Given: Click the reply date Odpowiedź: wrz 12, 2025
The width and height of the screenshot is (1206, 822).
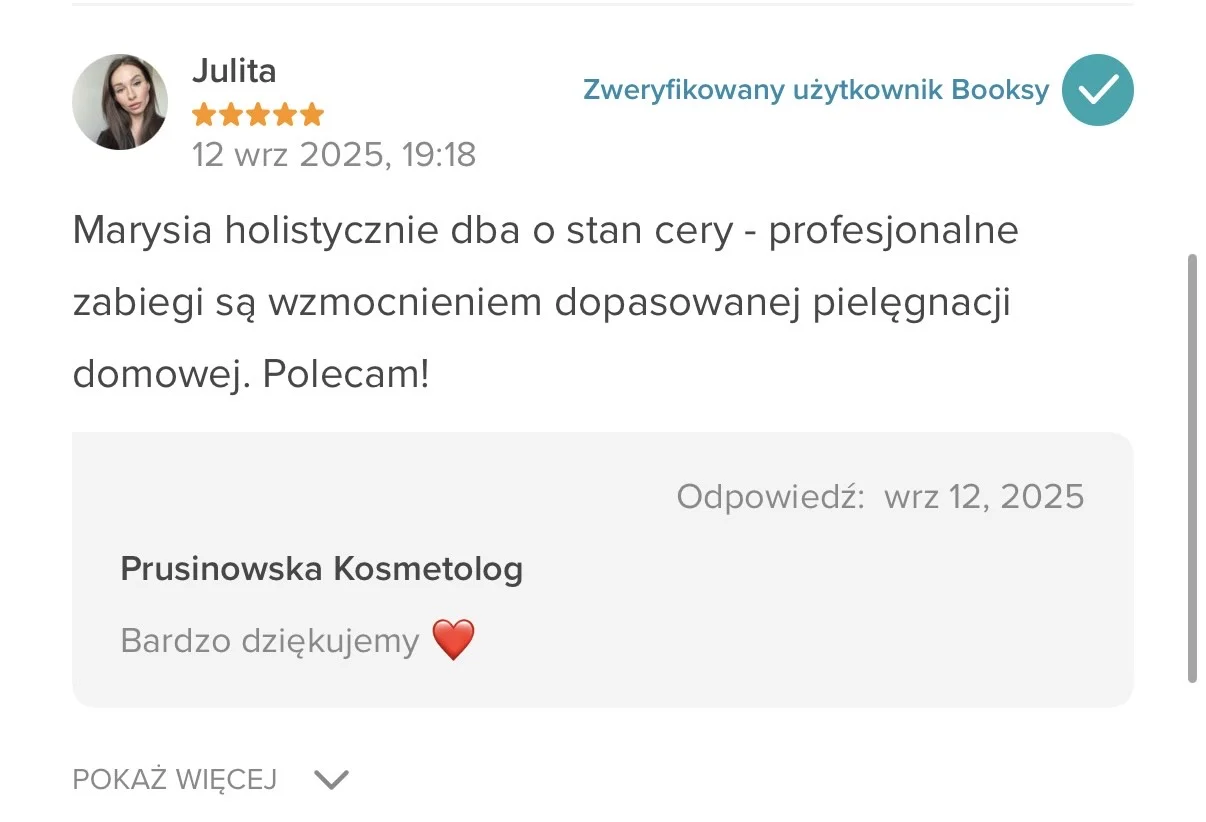Looking at the screenshot, I should tap(880, 496).
